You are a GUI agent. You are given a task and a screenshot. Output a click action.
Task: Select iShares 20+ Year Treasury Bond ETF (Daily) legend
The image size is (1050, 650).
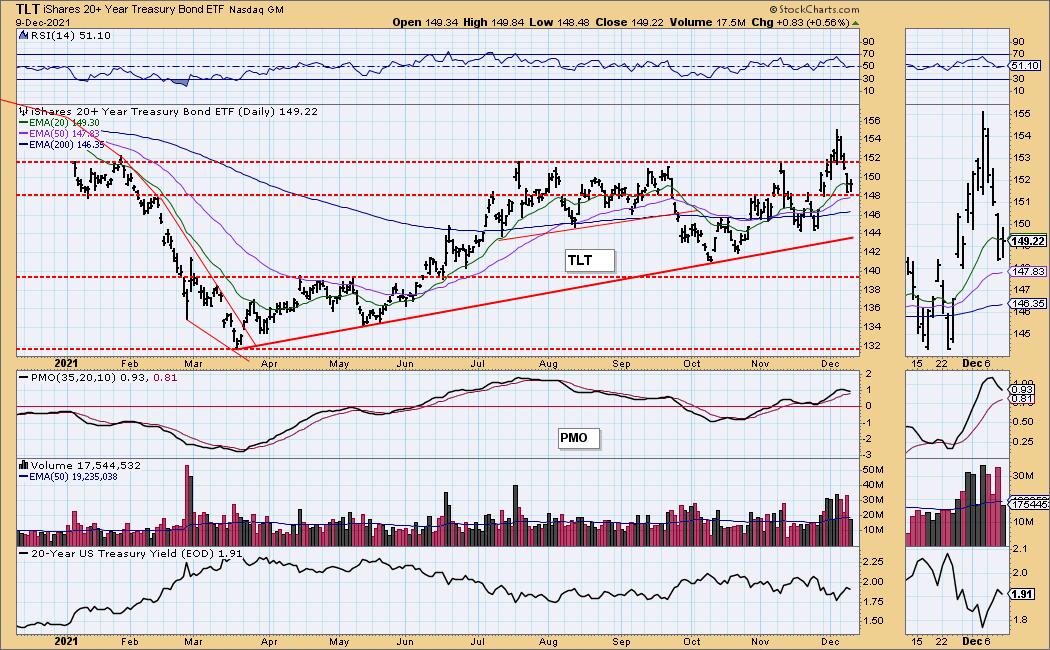click(x=174, y=112)
